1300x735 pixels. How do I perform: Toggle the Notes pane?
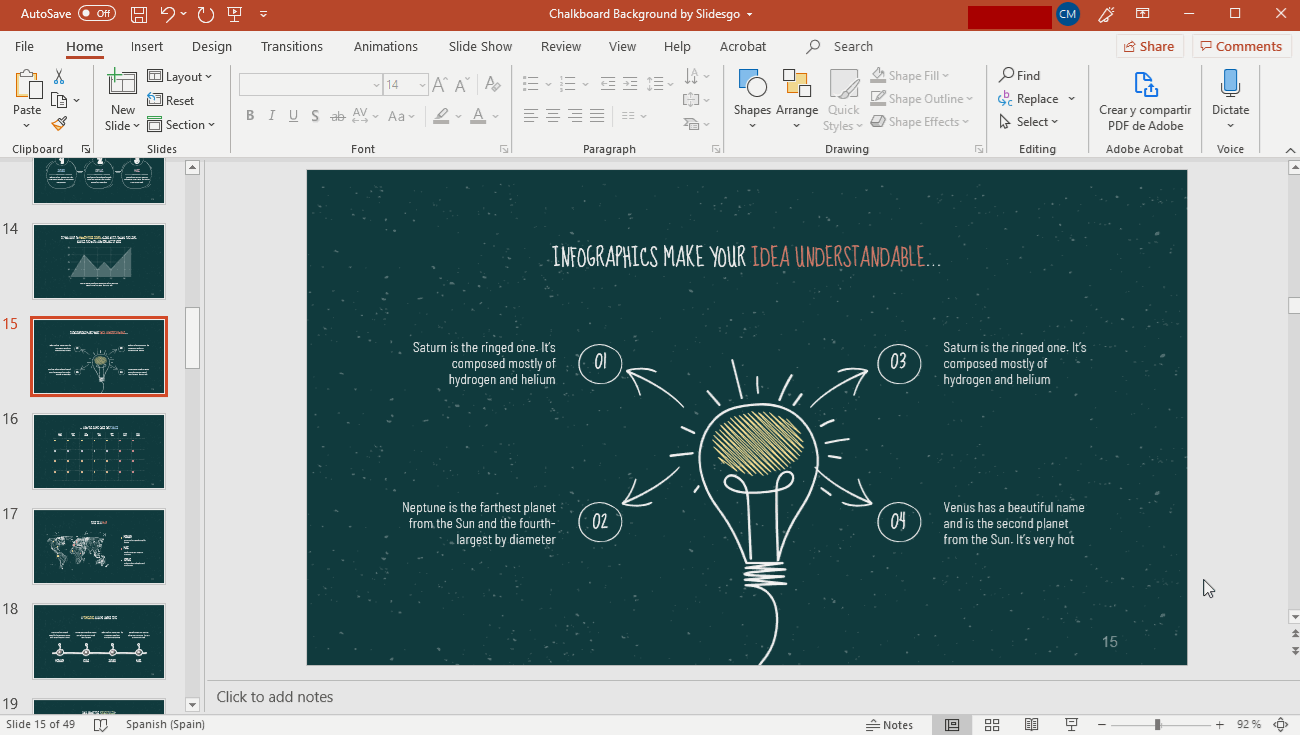(x=889, y=724)
